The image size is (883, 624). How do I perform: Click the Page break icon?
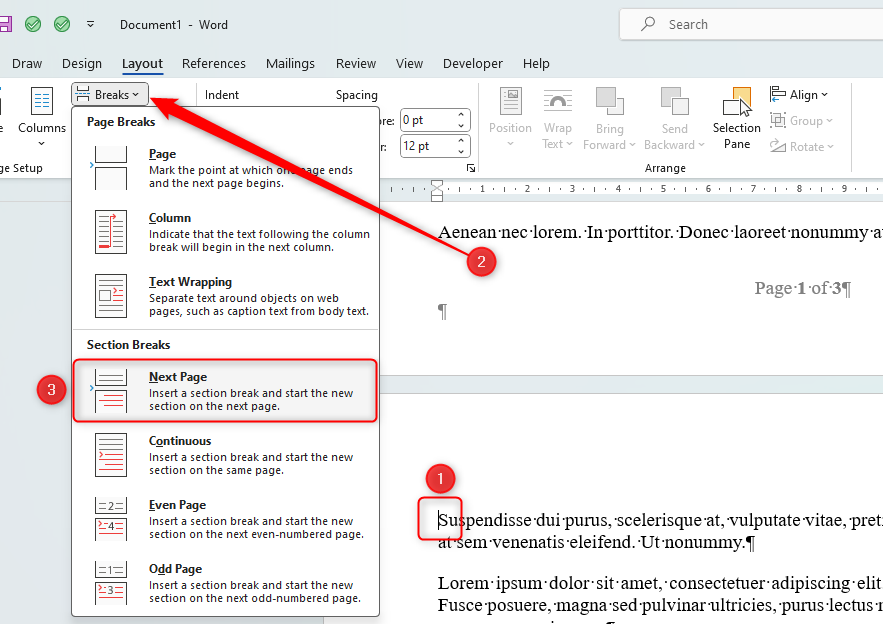pos(111,168)
